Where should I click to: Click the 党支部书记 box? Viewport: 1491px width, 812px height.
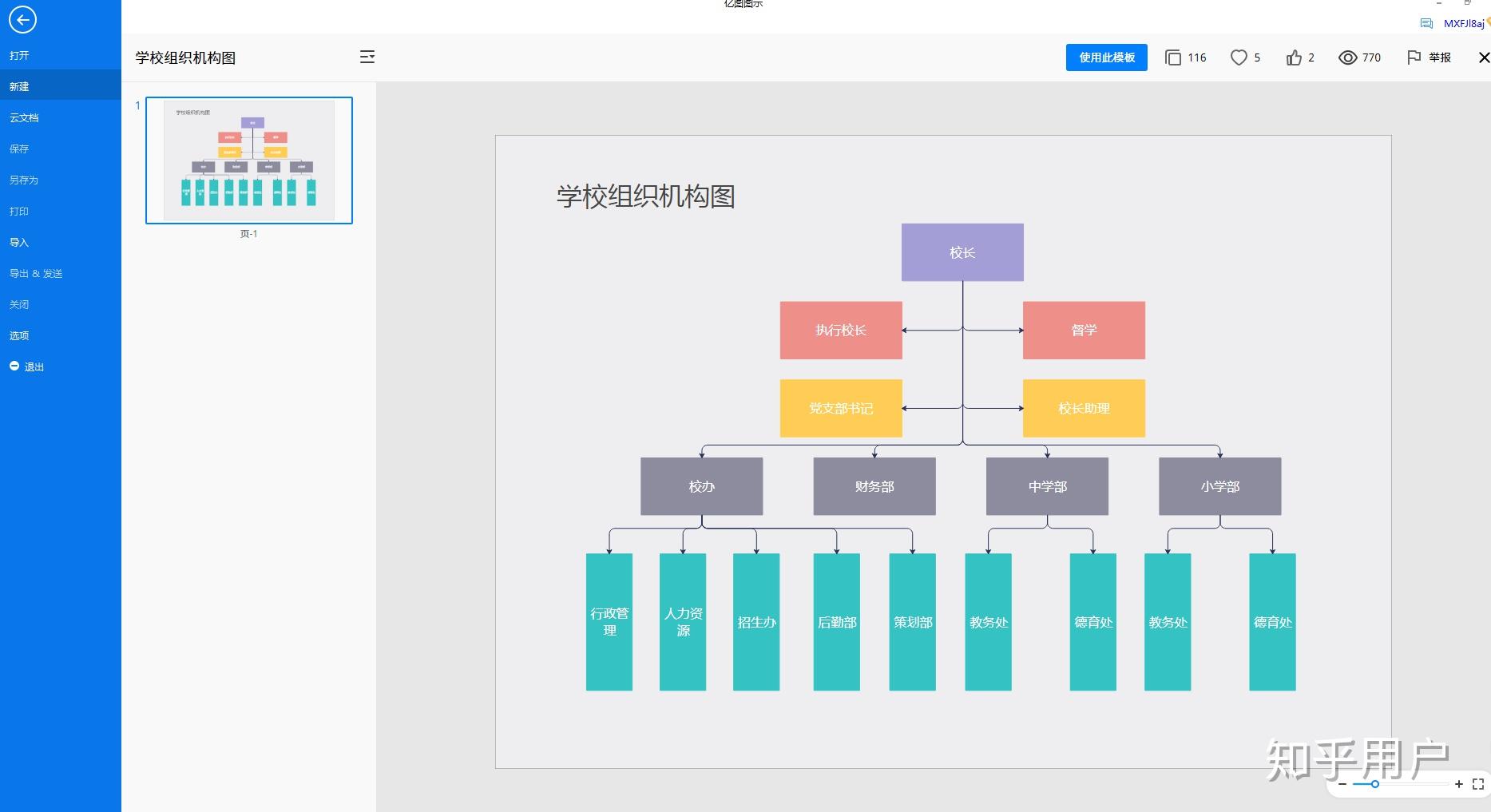841,408
